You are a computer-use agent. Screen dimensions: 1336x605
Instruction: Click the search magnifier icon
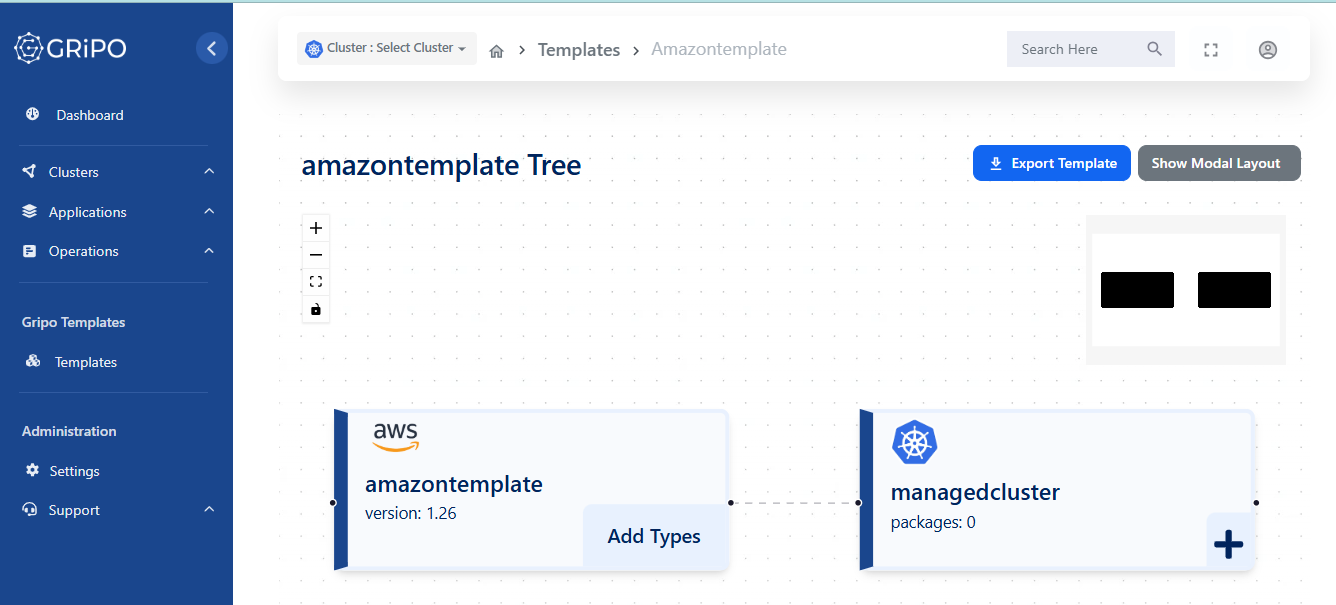click(1154, 49)
